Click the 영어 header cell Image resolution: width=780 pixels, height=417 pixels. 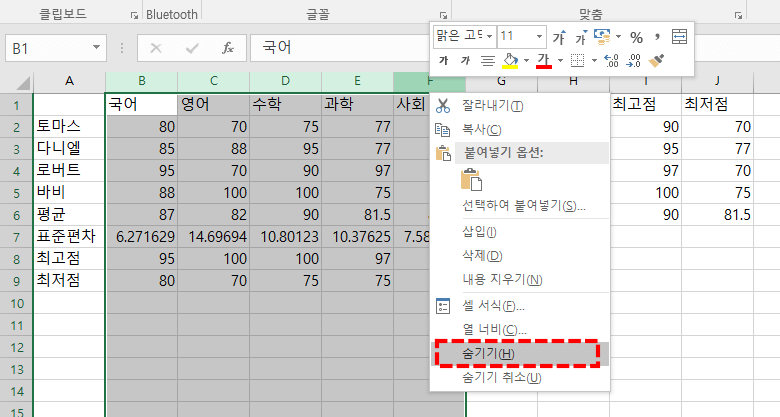213,104
